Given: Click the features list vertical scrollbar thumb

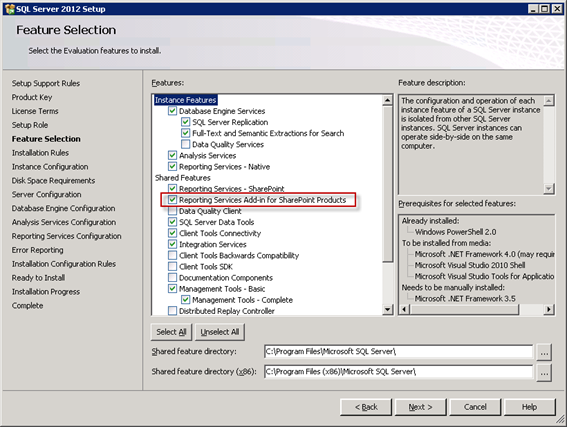Looking at the screenshot, I should [x=387, y=184].
